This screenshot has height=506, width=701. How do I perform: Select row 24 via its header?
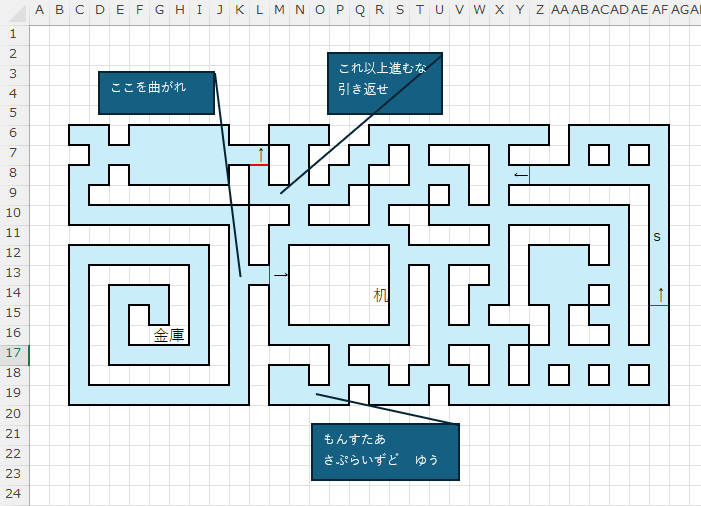tap(14, 494)
